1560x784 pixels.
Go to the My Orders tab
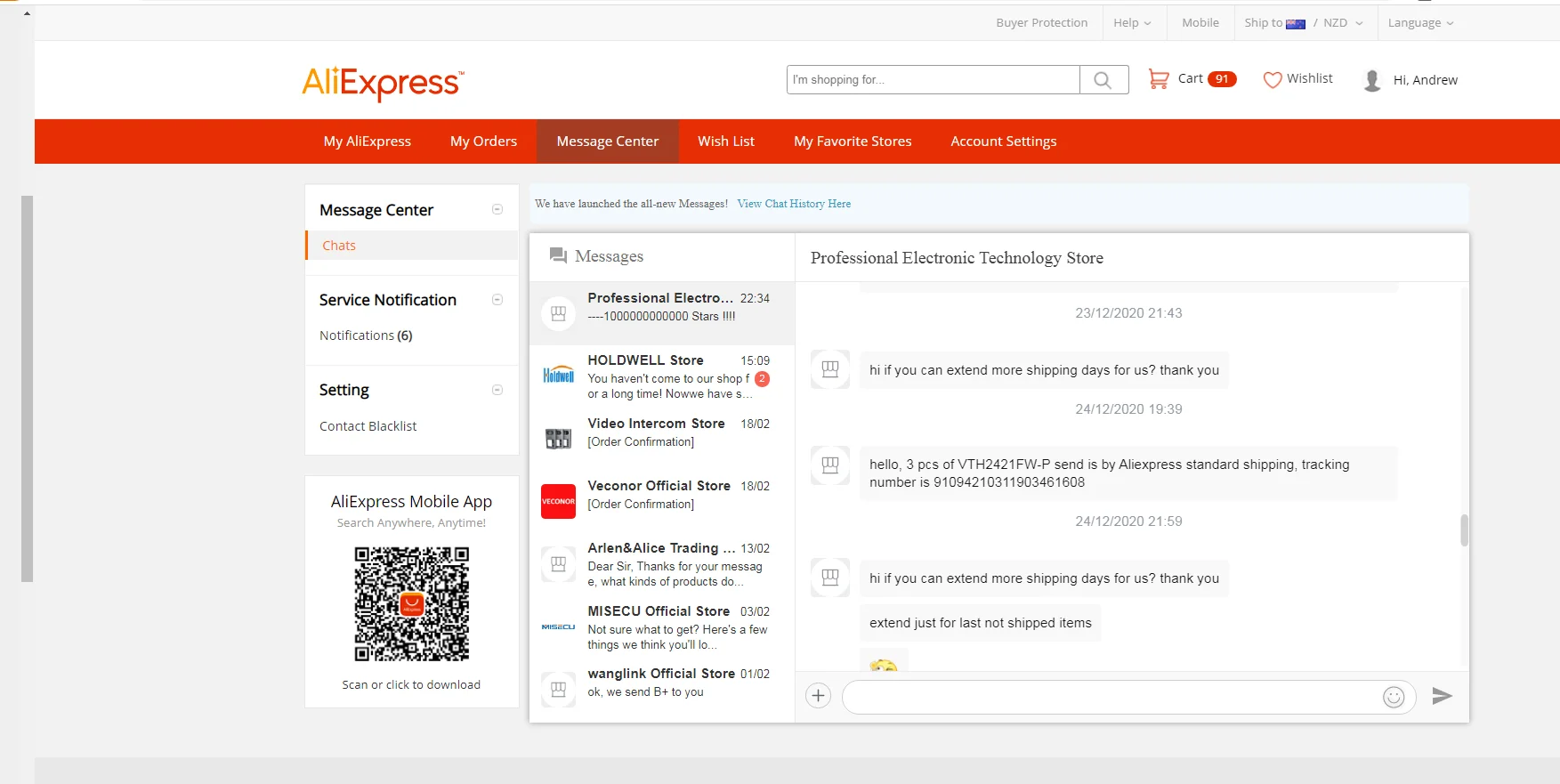pos(483,141)
